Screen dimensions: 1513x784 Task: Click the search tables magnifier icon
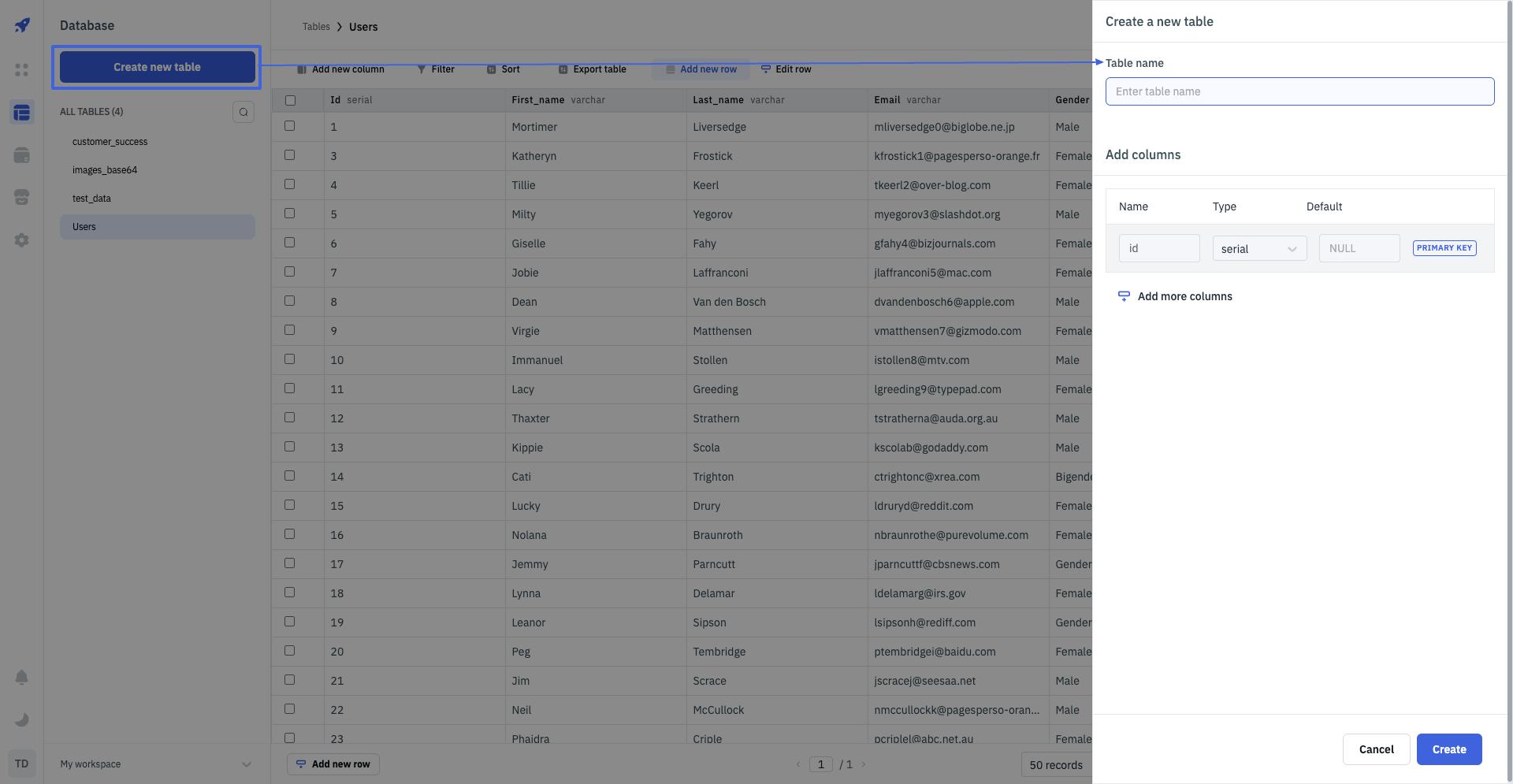pos(243,112)
